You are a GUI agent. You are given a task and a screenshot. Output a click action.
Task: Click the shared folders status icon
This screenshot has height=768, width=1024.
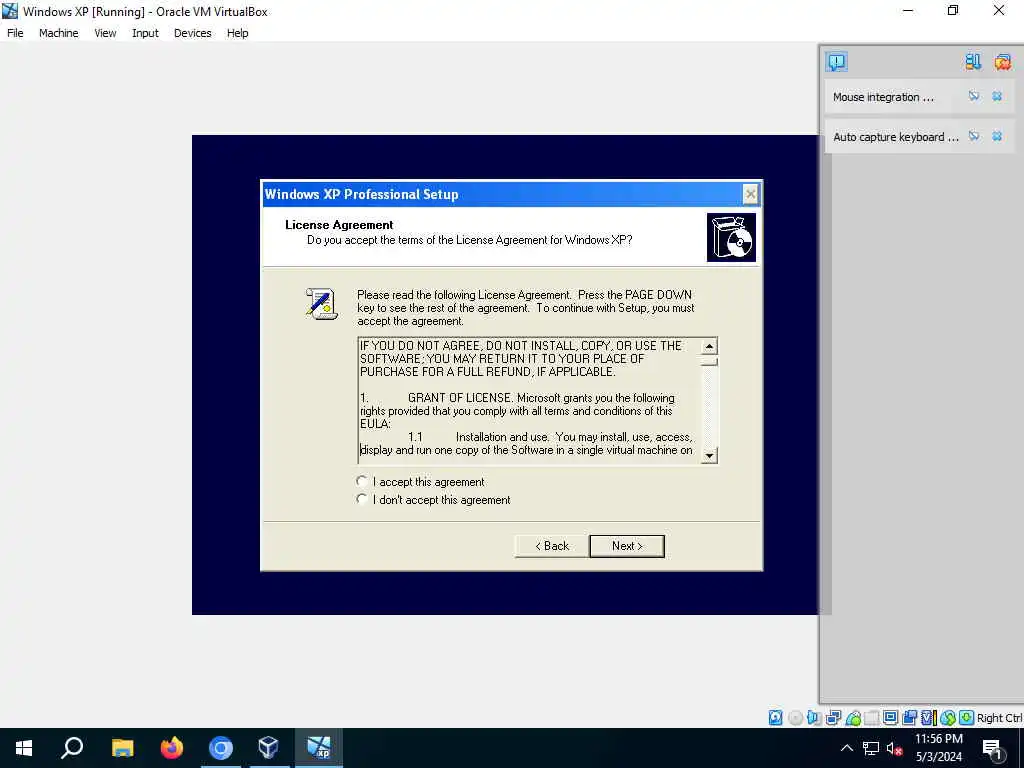[x=871, y=718]
